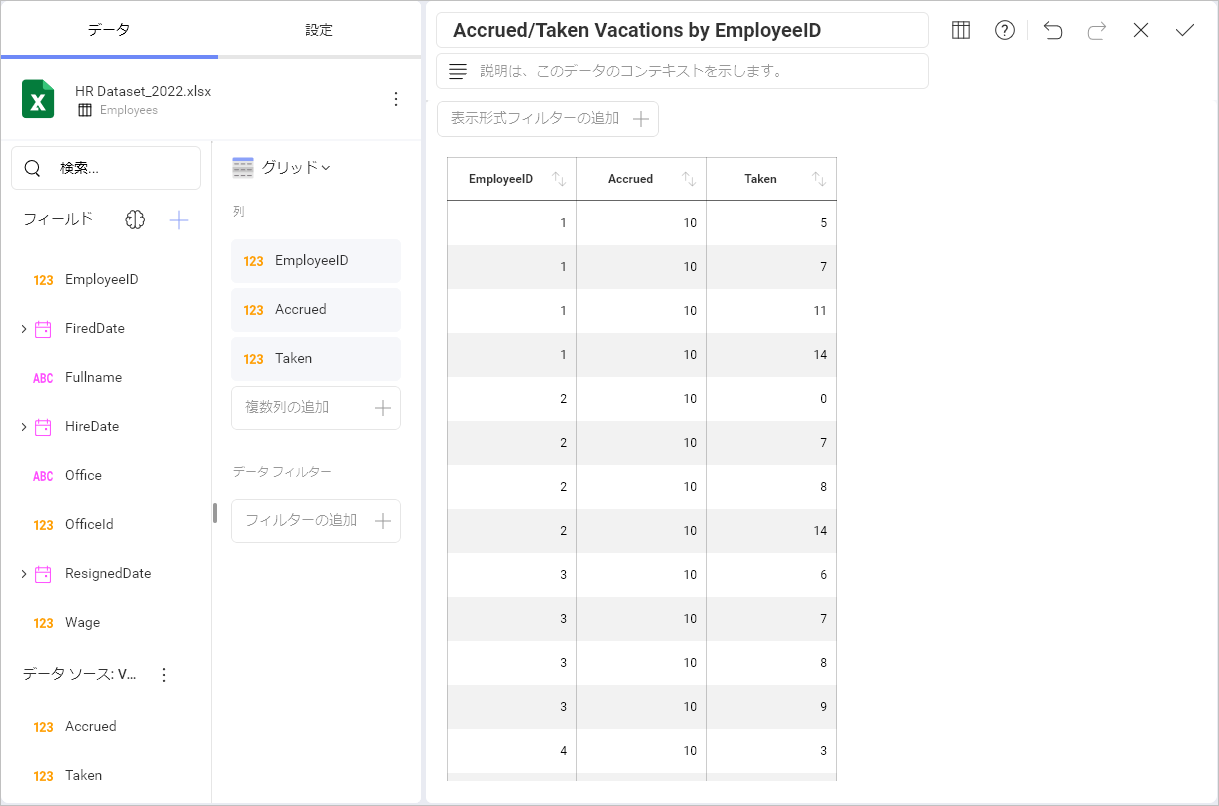Click the HR Dataset_2022.xlsx file name
1219x806 pixels.
coord(143,91)
